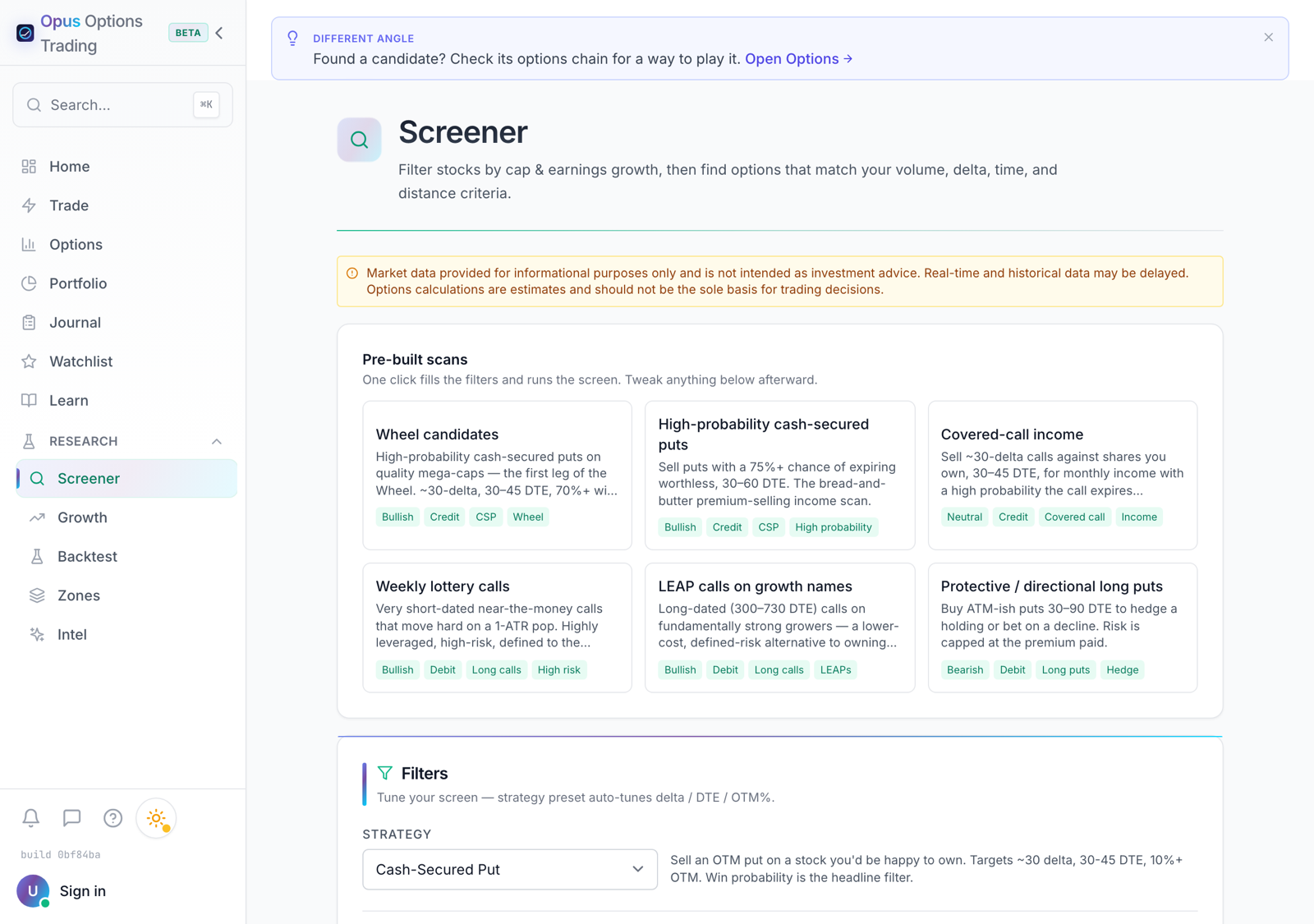Screen dimensions: 1314x924
Task: Open the Zones layers icon
Action: (x=37, y=595)
